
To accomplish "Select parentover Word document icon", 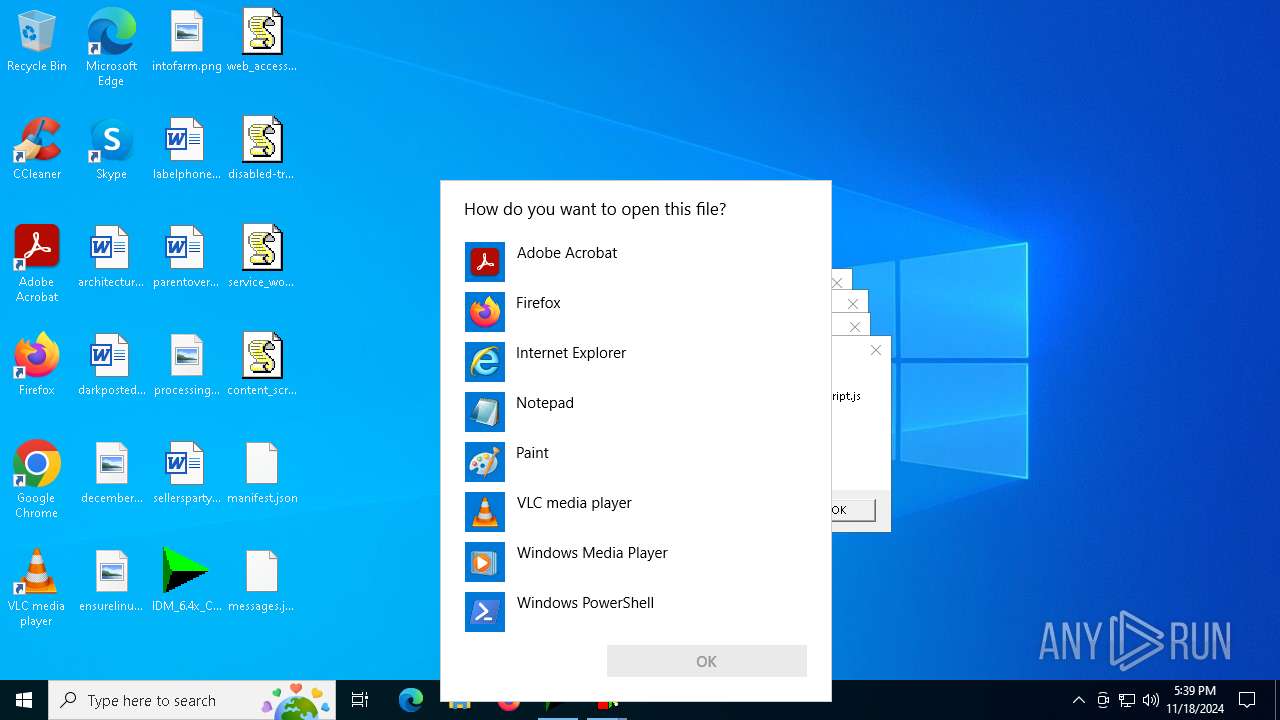I will (187, 258).
